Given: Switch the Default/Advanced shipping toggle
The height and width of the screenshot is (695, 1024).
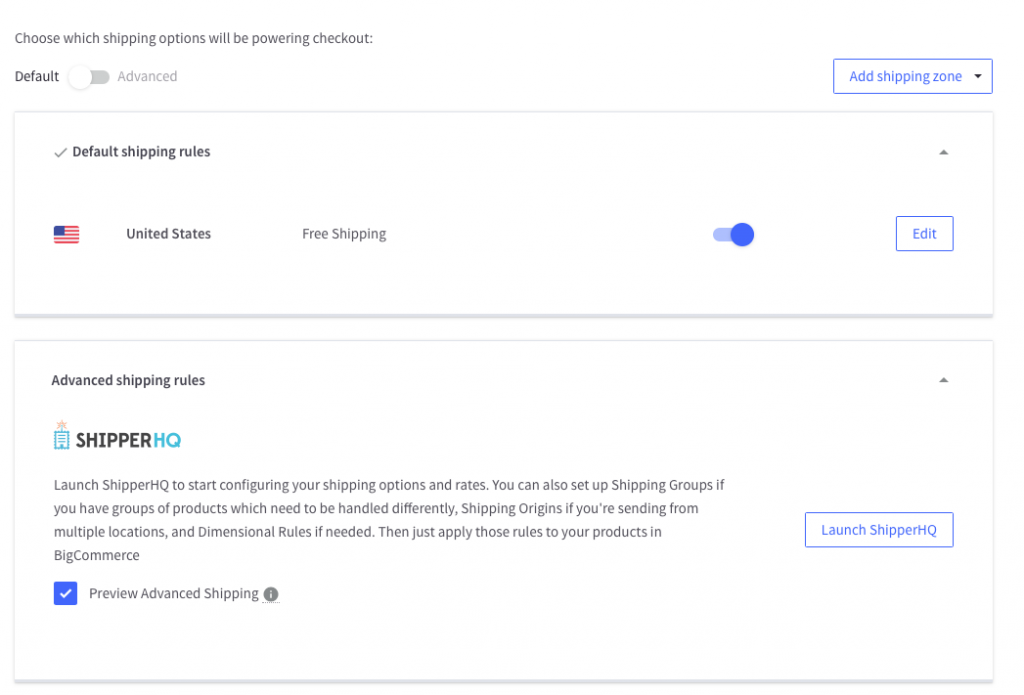Looking at the screenshot, I should (88, 77).
